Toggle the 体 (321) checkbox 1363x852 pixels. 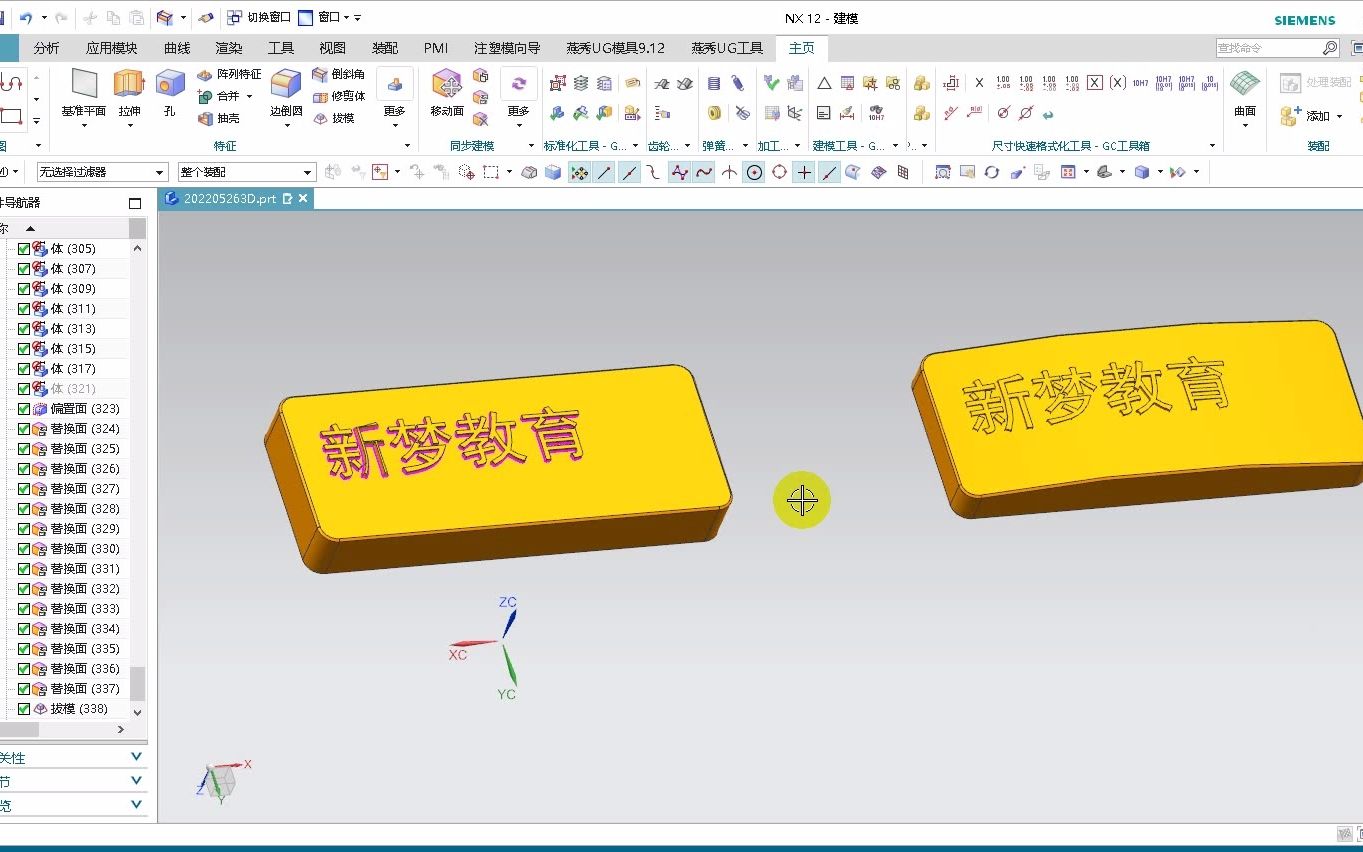24,388
